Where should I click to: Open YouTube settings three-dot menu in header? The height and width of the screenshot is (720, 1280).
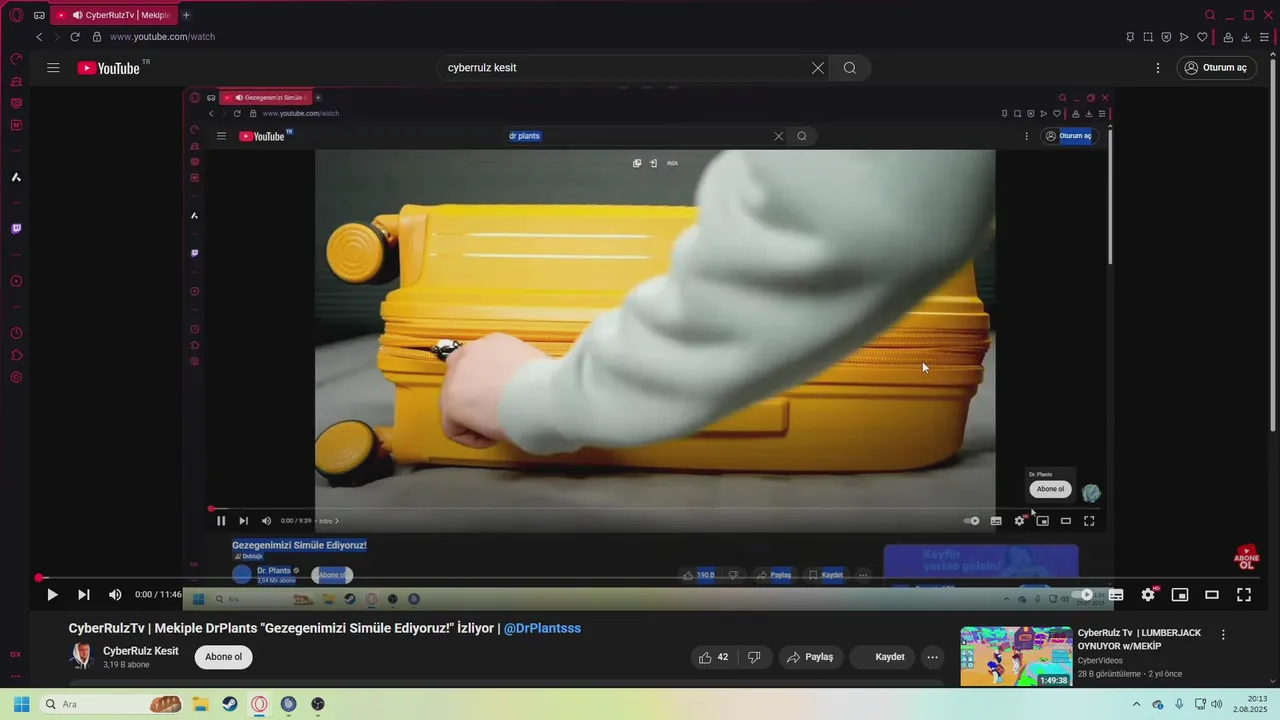point(1158,68)
